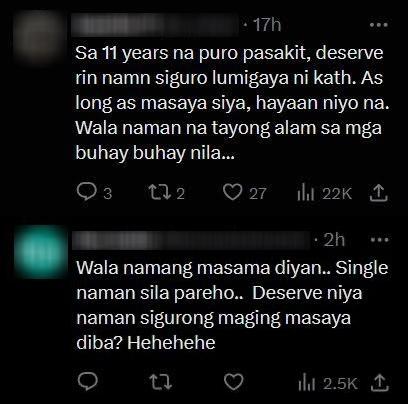Share the 2h tweet
This screenshot has height=404, width=408.
380,382
